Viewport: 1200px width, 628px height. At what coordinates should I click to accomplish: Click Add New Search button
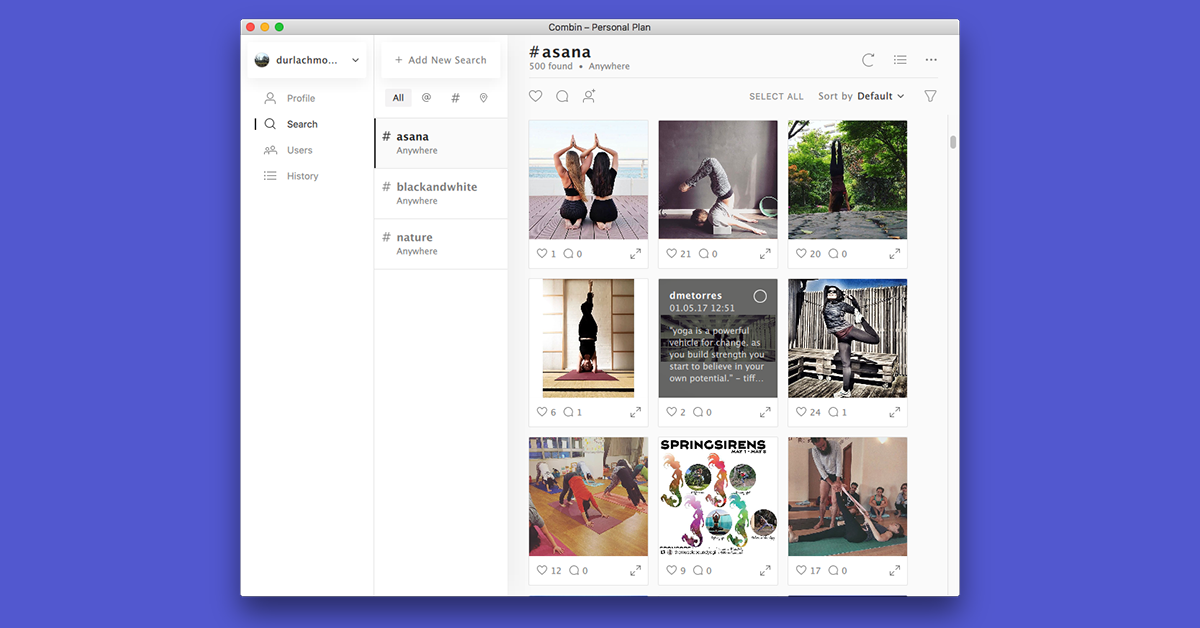tap(441, 60)
